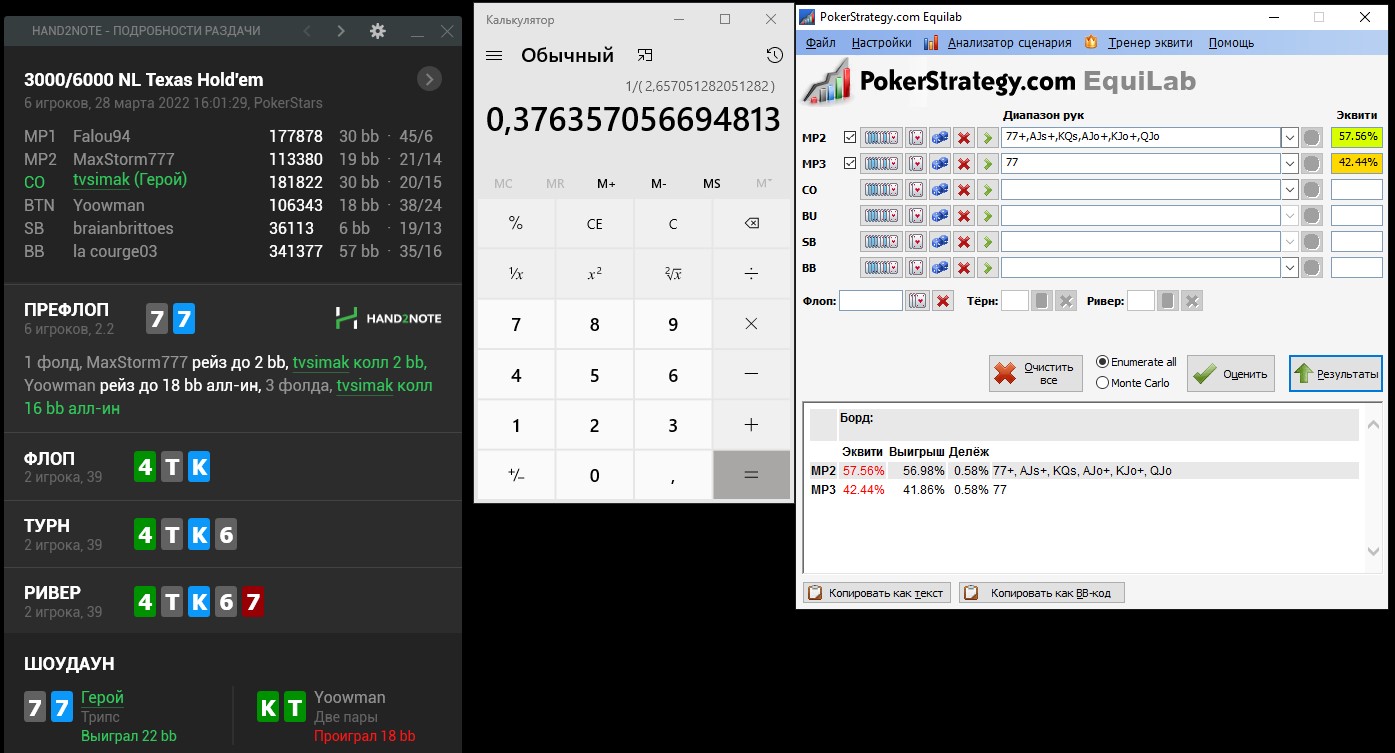
Task: Click results panel scrollbar down arrow
Action: coord(1373,552)
